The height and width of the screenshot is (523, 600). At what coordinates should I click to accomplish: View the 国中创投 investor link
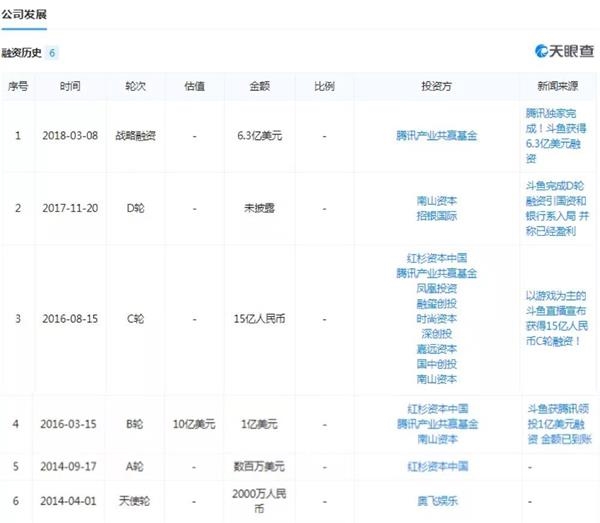tap(437, 363)
